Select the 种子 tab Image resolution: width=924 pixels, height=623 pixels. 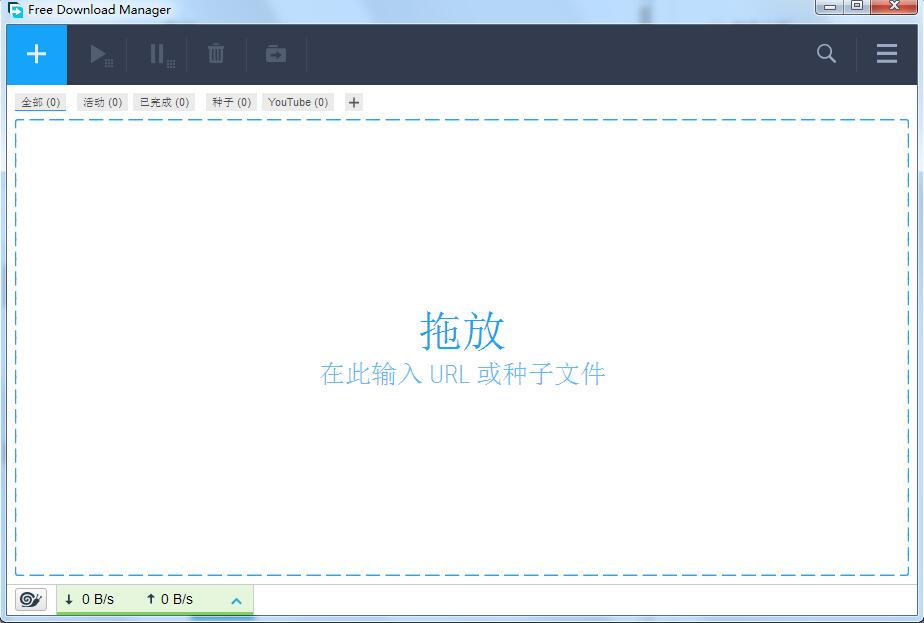coord(230,101)
